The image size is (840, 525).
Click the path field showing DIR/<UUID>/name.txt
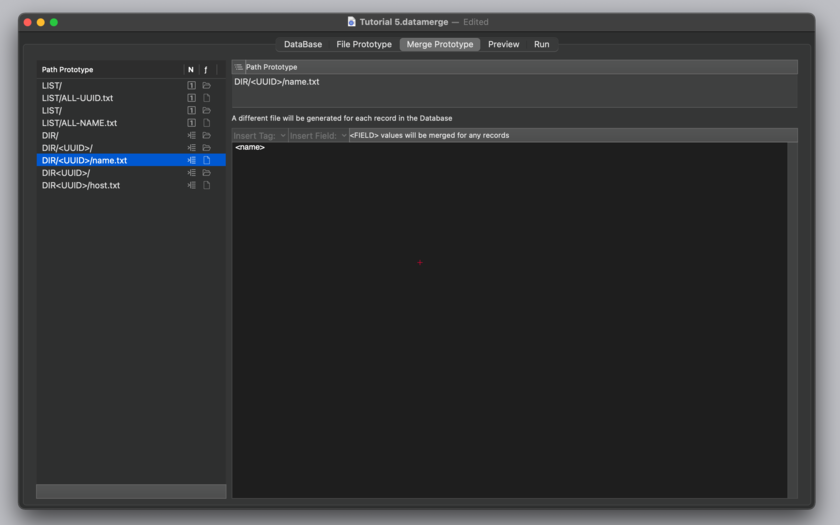coord(514,91)
